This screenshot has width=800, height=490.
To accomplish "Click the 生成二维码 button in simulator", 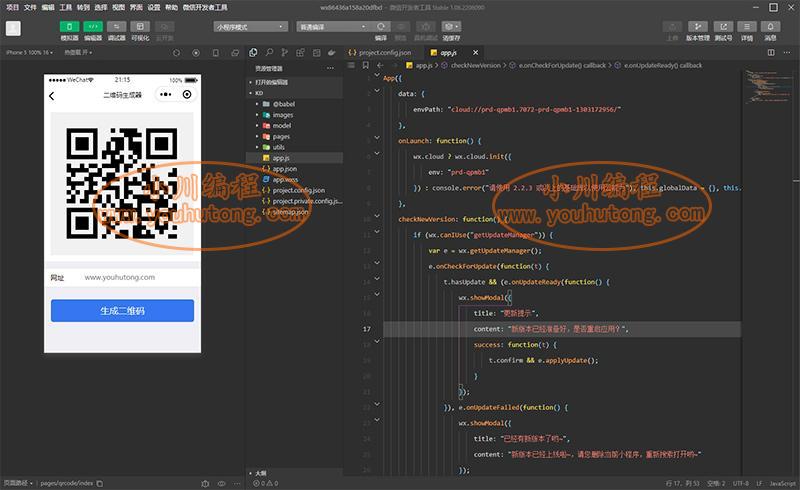I will coord(122,311).
